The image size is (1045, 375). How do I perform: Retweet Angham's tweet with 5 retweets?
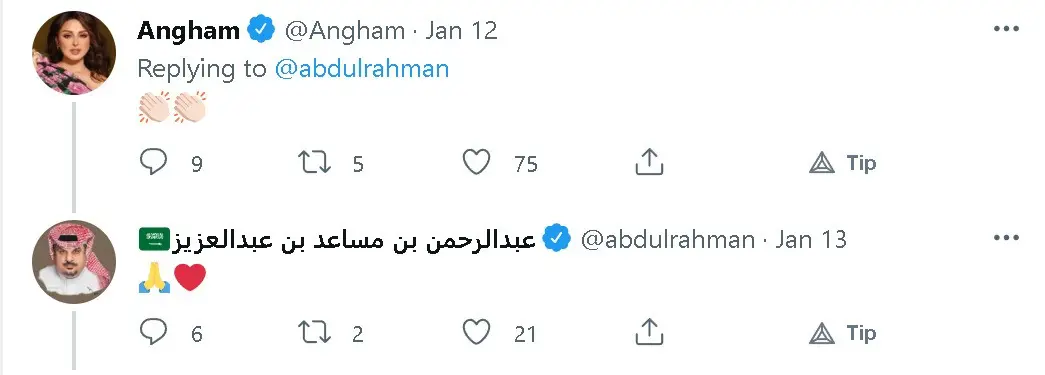[315, 163]
